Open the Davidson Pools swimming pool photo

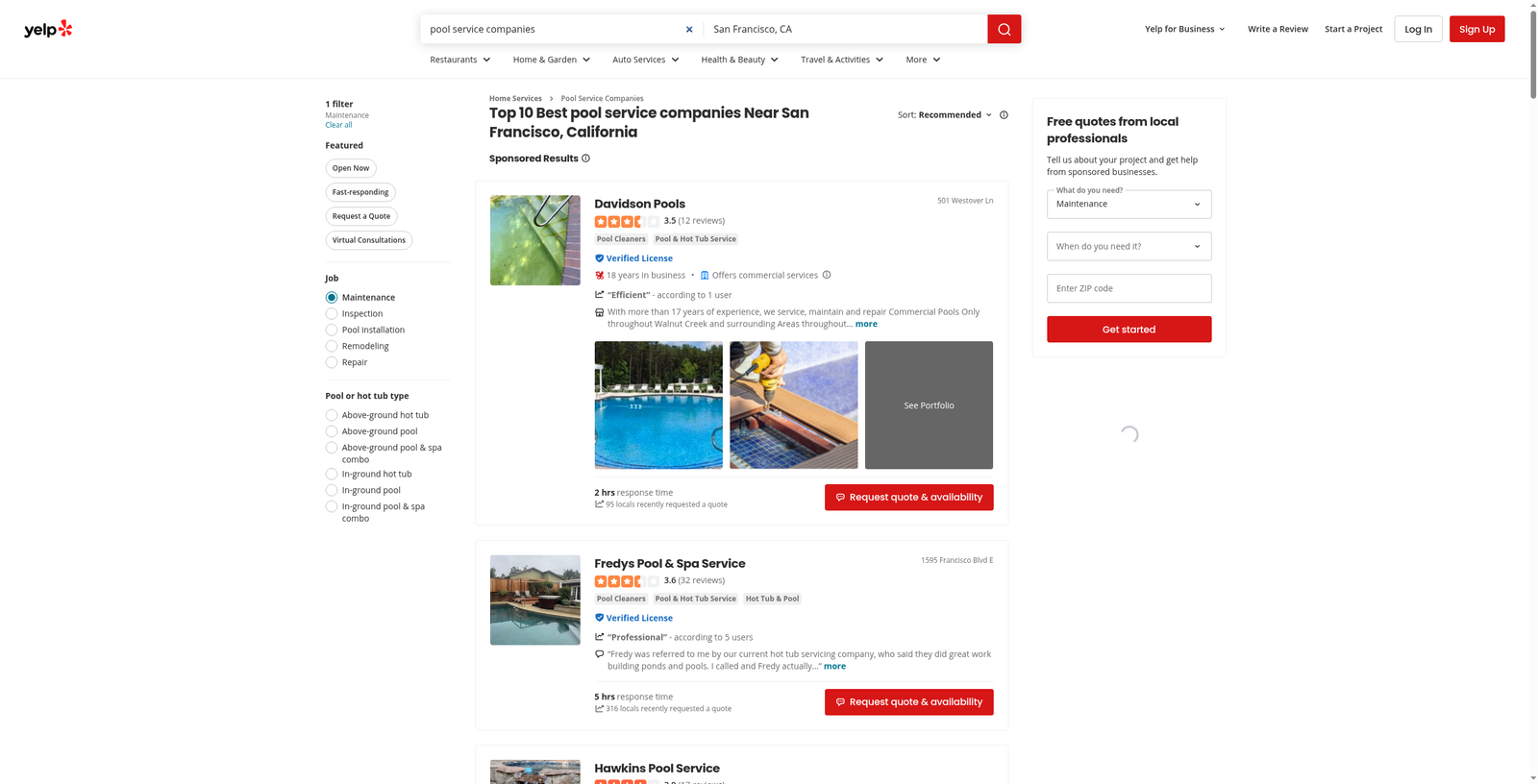(658, 405)
